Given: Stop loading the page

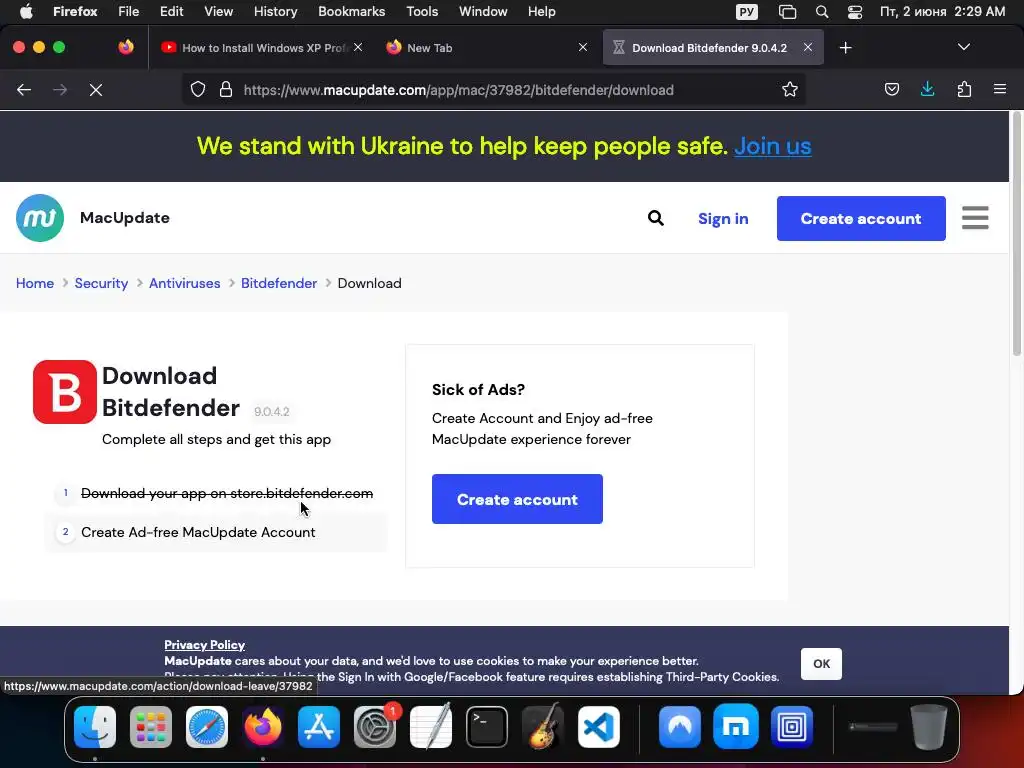Looking at the screenshot, I should [96, 90].
